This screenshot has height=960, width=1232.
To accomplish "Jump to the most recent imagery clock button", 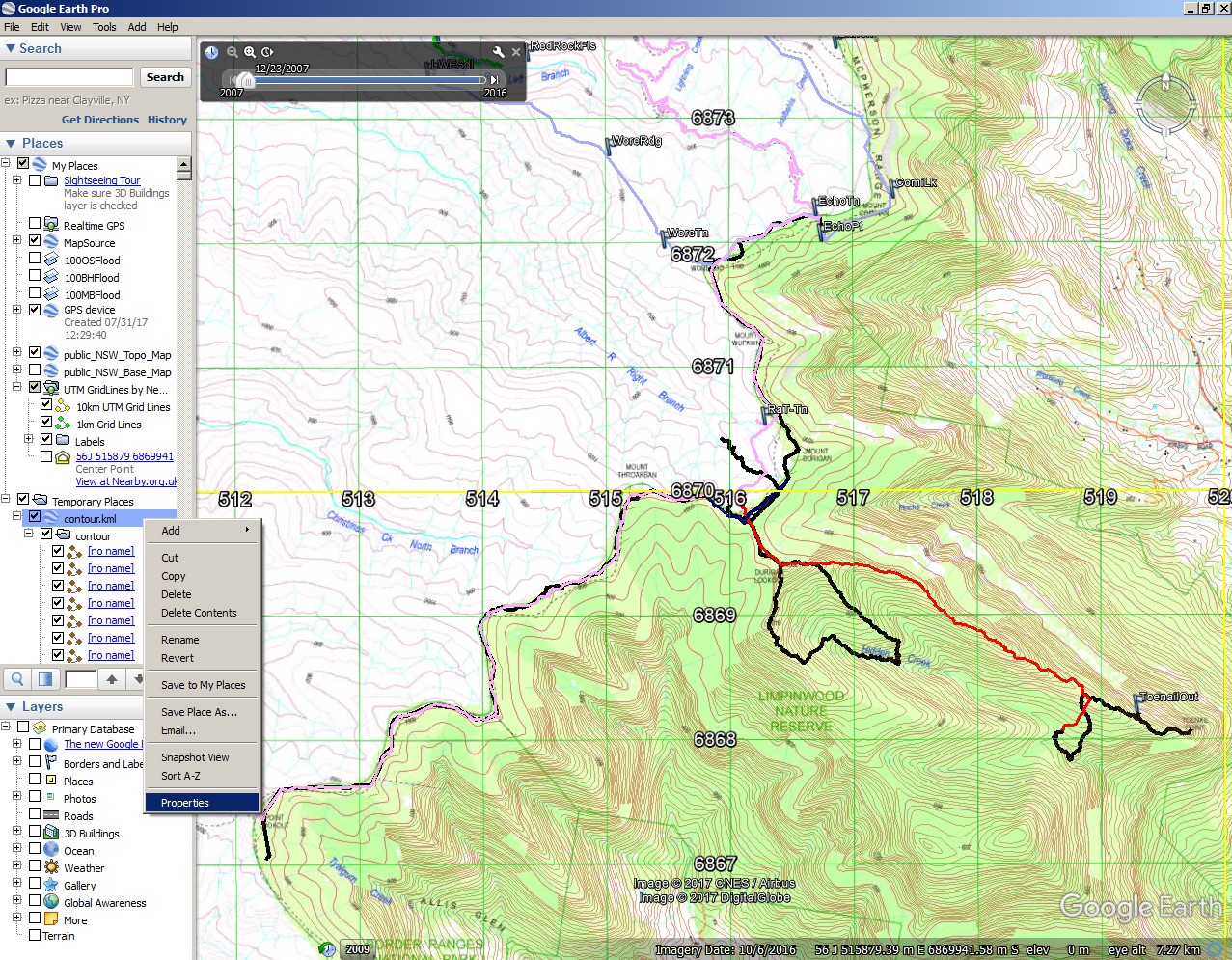I will coord(267,52).
